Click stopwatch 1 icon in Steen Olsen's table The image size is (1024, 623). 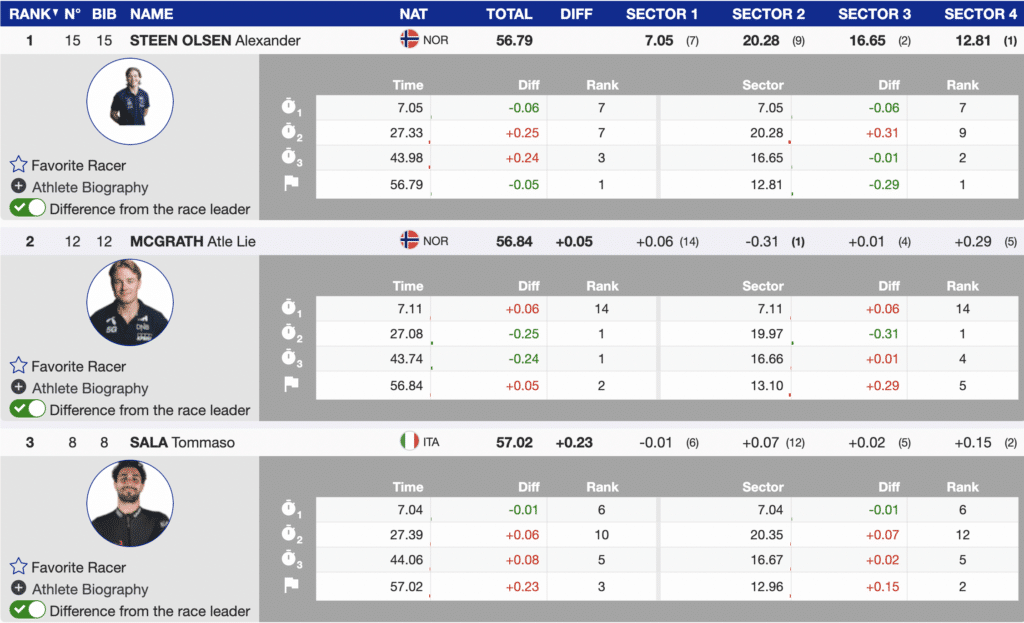pyautogui.click(x=291, y=108)
